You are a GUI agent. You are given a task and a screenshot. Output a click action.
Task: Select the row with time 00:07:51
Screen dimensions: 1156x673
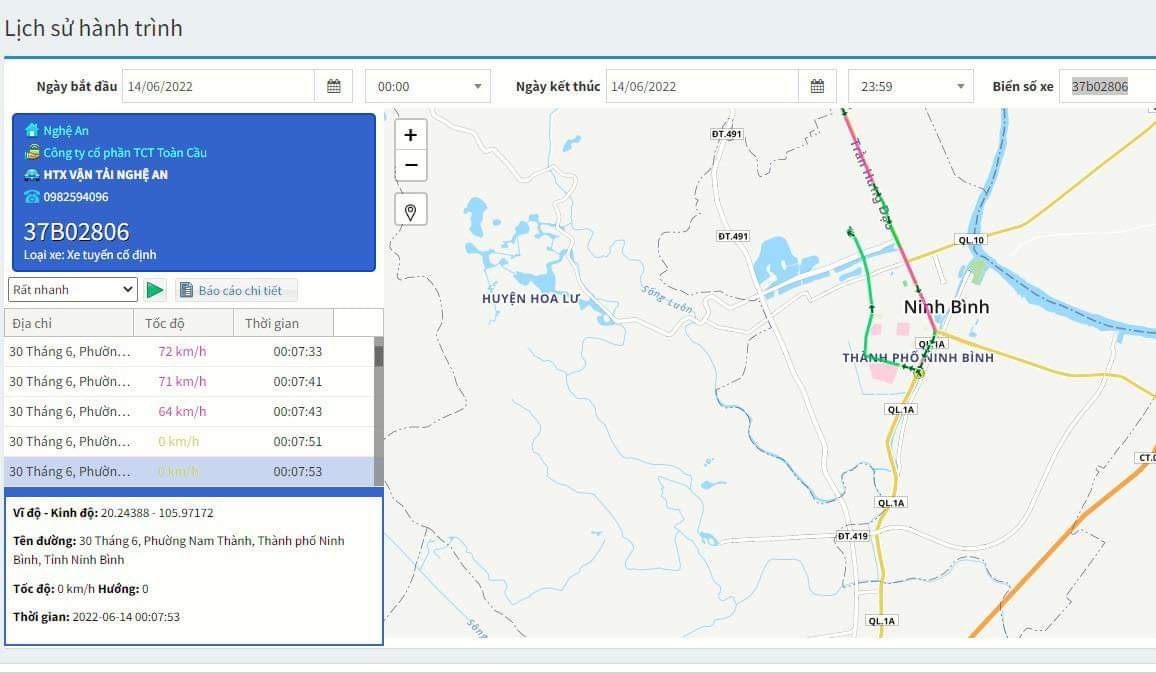point(189,442)
